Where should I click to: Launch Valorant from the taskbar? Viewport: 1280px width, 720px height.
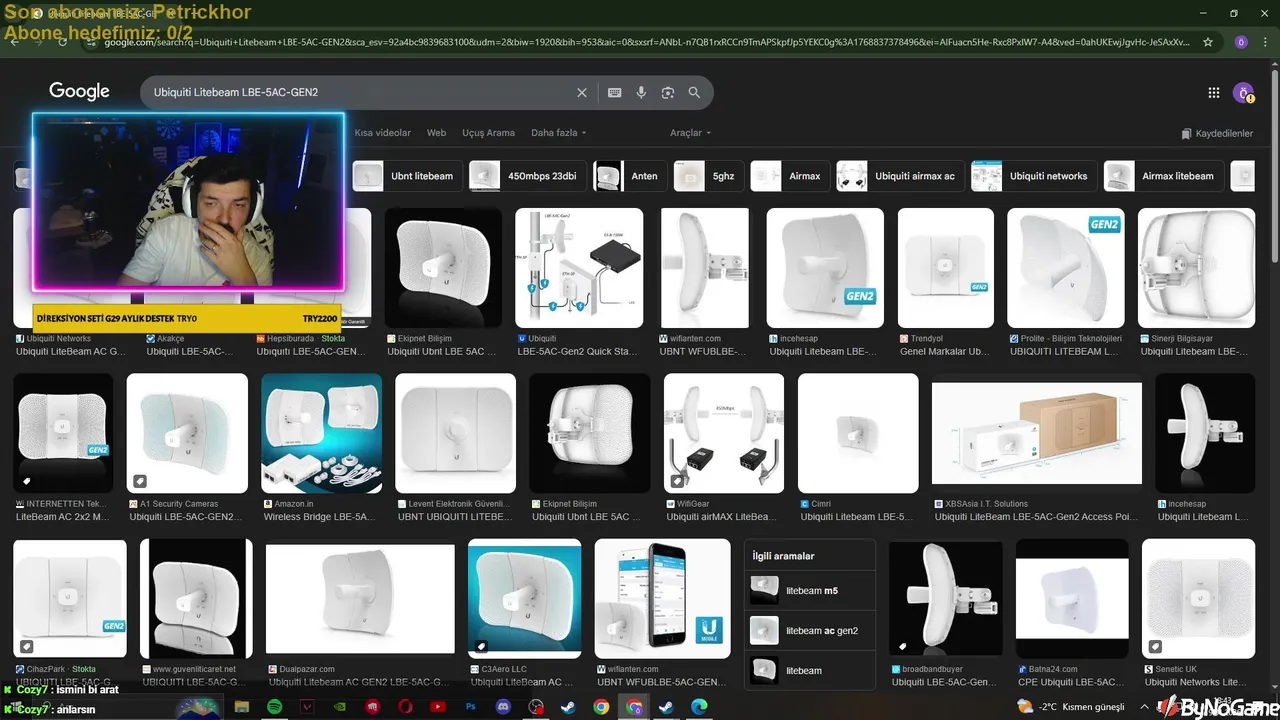point(308,707)
